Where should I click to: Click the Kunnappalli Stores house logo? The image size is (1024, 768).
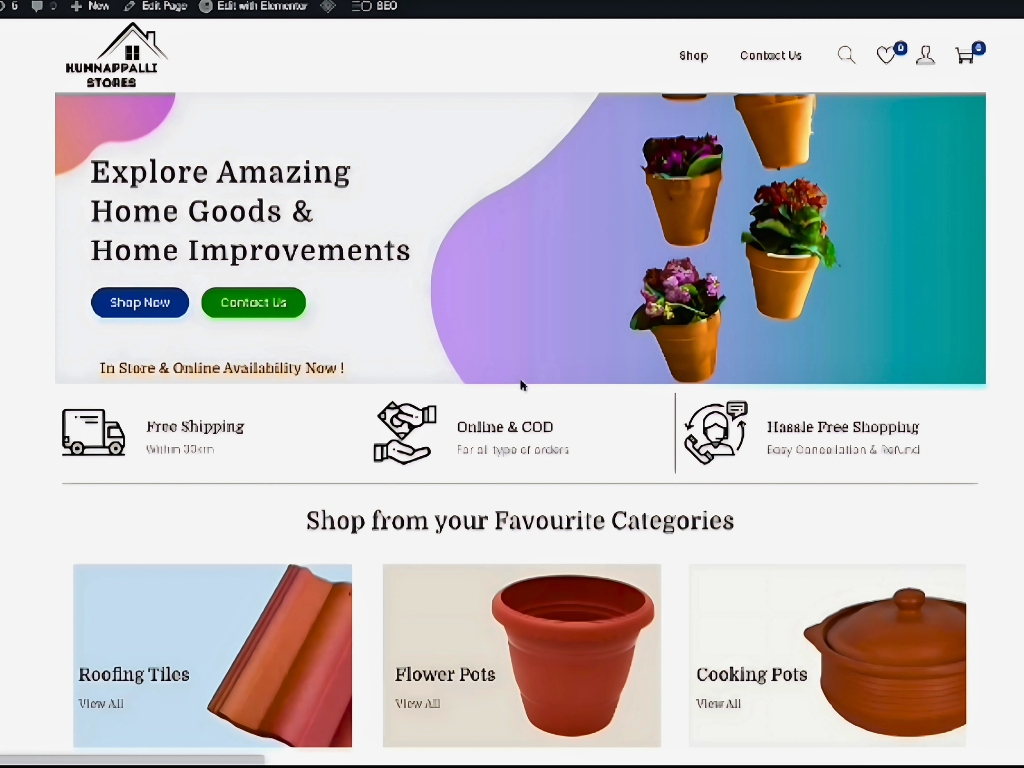coord(115,56)
